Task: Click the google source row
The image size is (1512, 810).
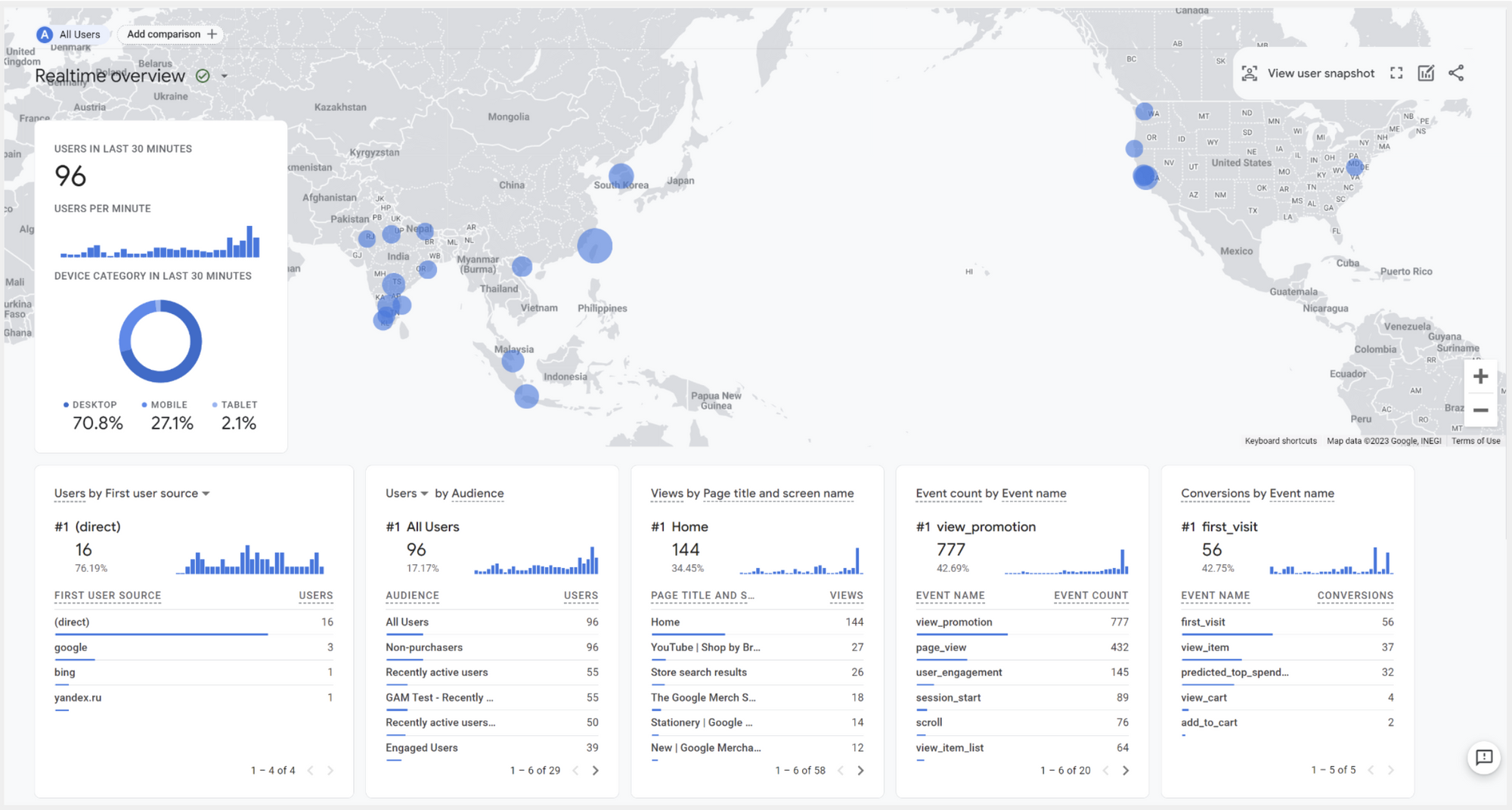Action: (x=194, y=647)
